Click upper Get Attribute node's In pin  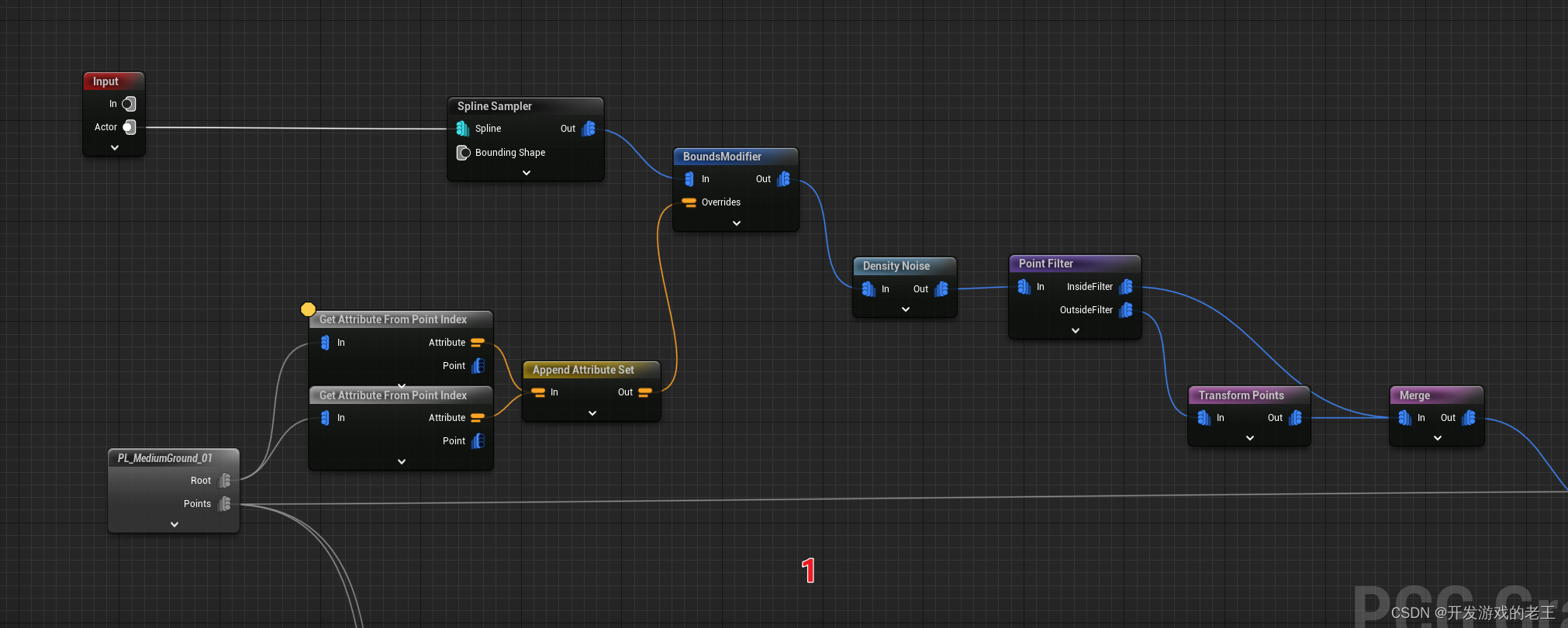[325, 343]
